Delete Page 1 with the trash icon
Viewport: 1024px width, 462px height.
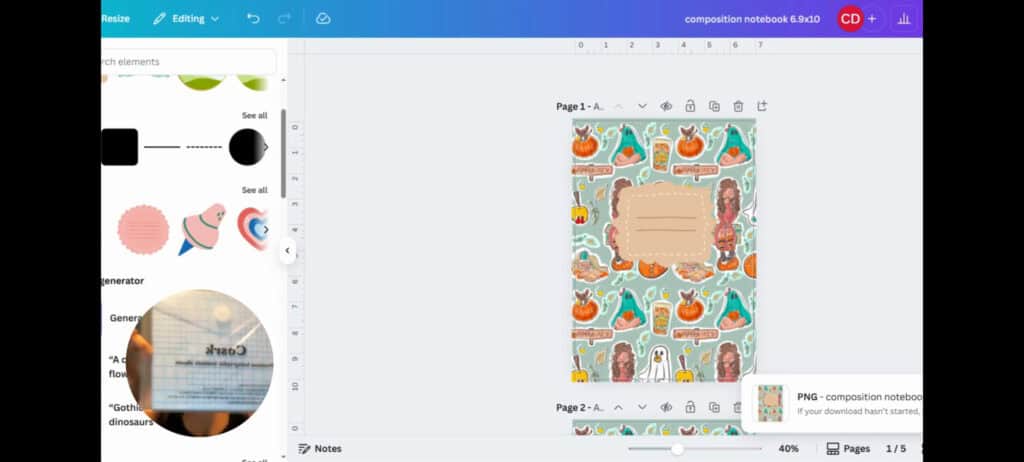click(738, 106)
